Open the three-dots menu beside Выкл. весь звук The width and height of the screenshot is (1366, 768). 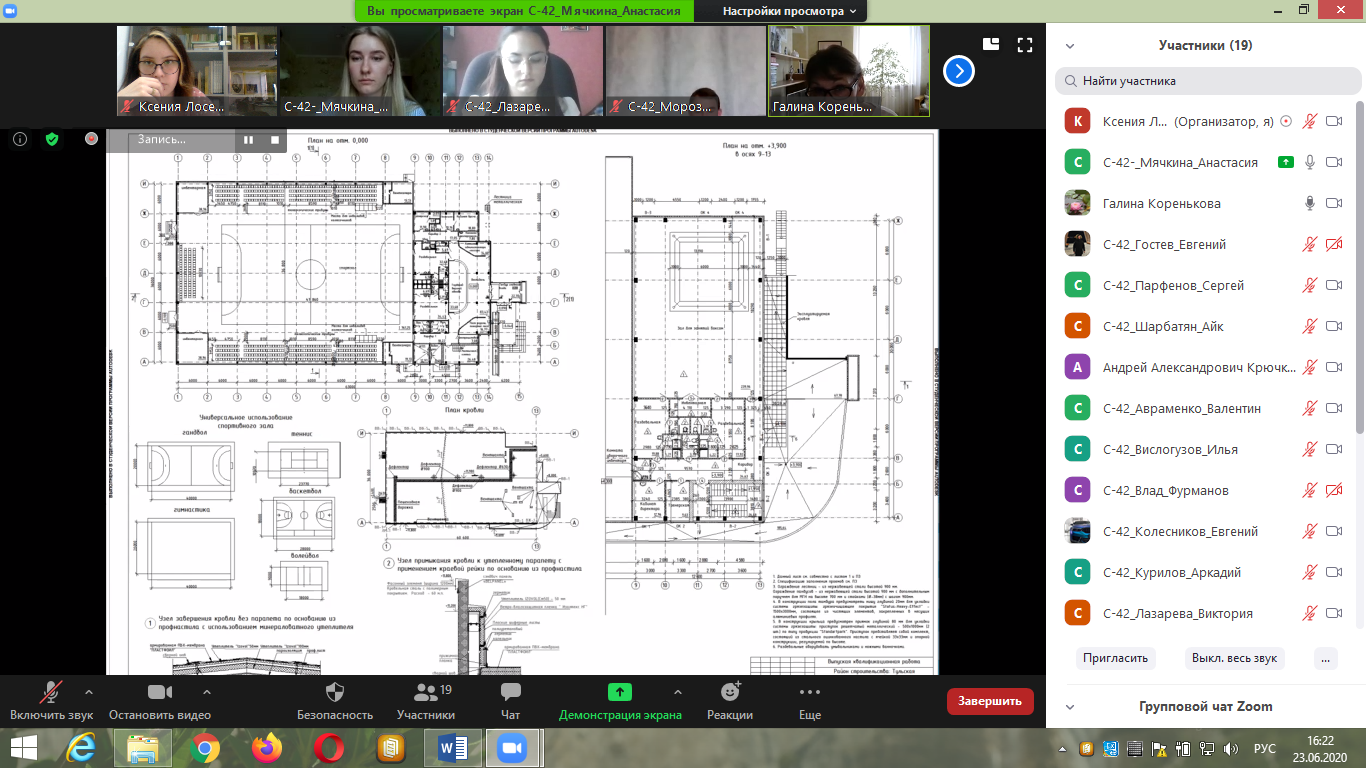coord(1326,658)
